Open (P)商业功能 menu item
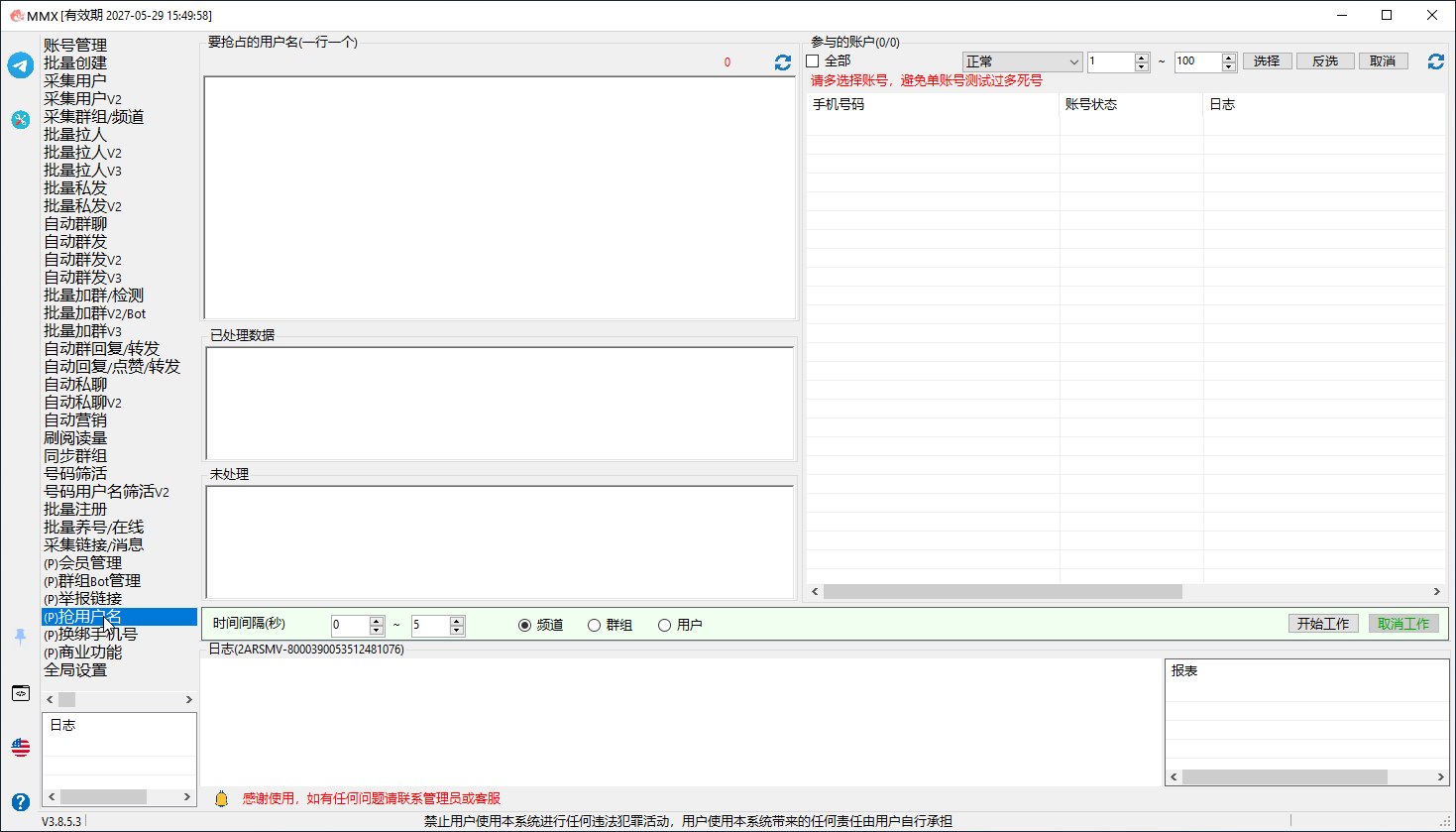This screenshot has width=1456, height=832. [x=83, y=653]
